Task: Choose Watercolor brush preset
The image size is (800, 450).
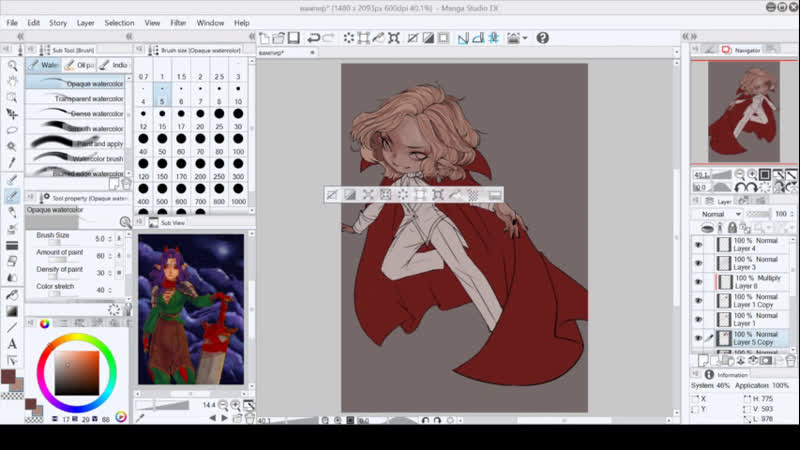Action: (75, 158)
